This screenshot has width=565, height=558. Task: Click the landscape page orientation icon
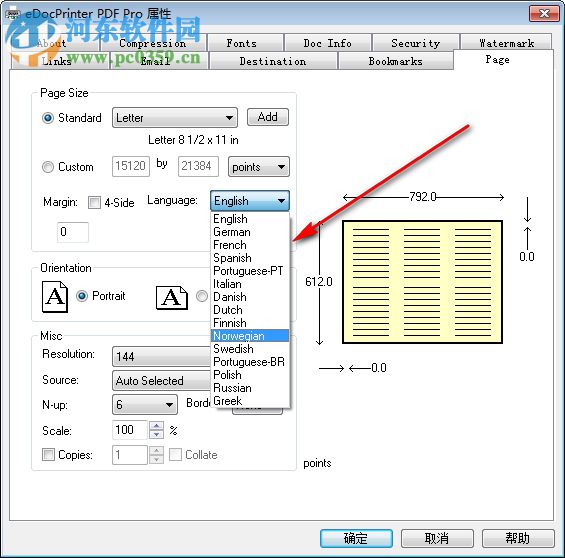point(172,298)
